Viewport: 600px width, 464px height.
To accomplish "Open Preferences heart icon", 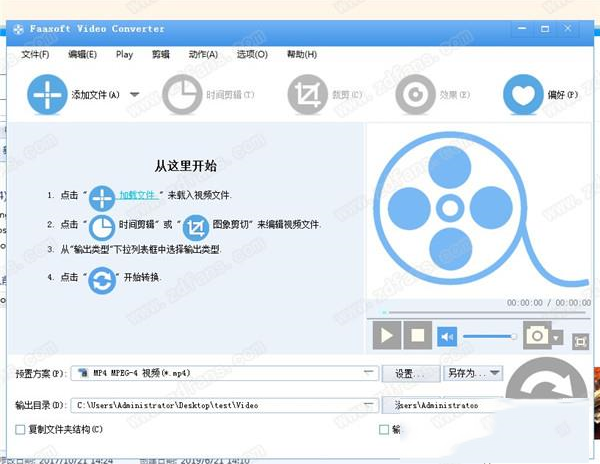I will click(x=523, y=94).
